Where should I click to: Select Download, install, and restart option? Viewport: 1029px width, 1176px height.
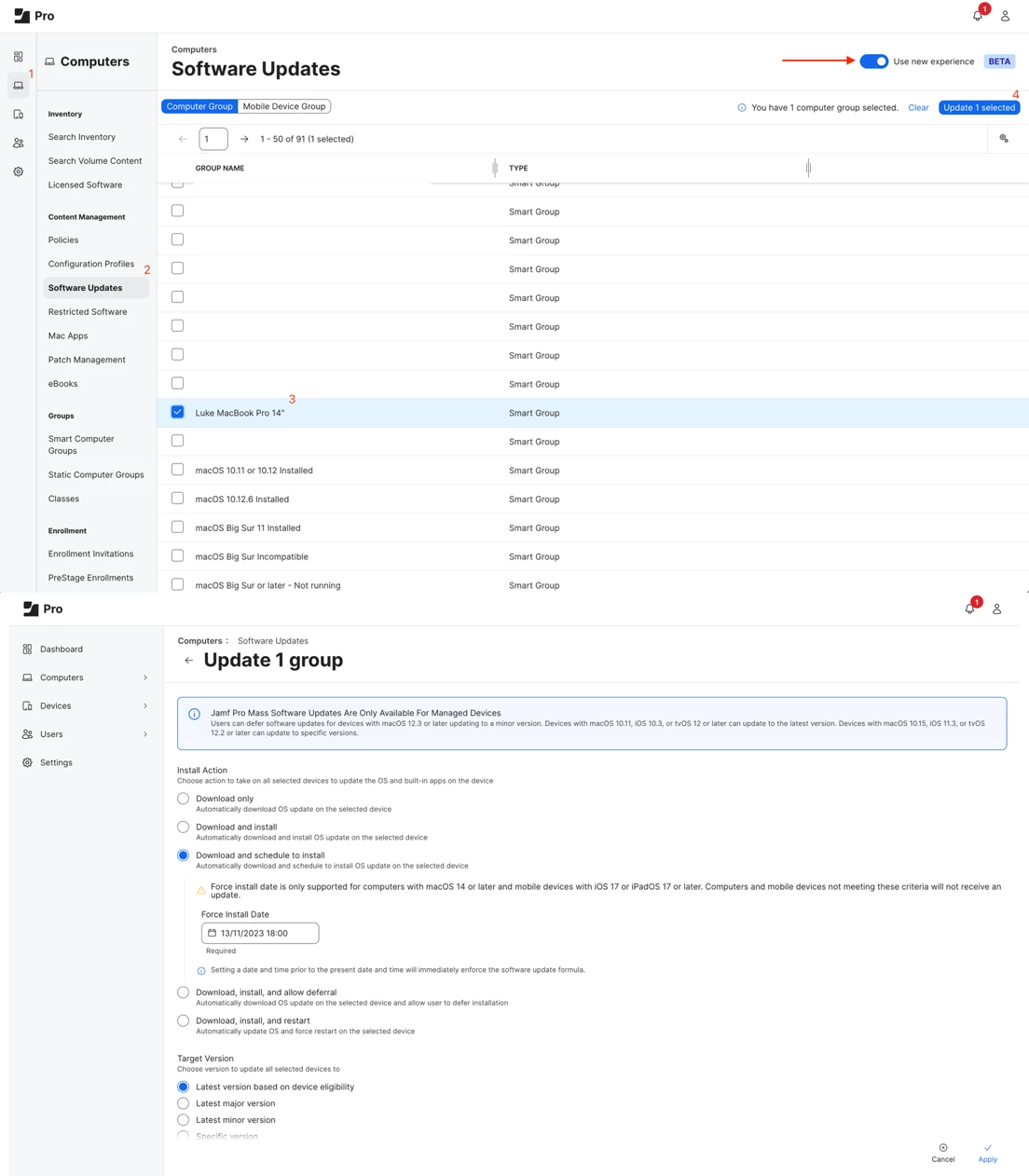(183, 1020)
